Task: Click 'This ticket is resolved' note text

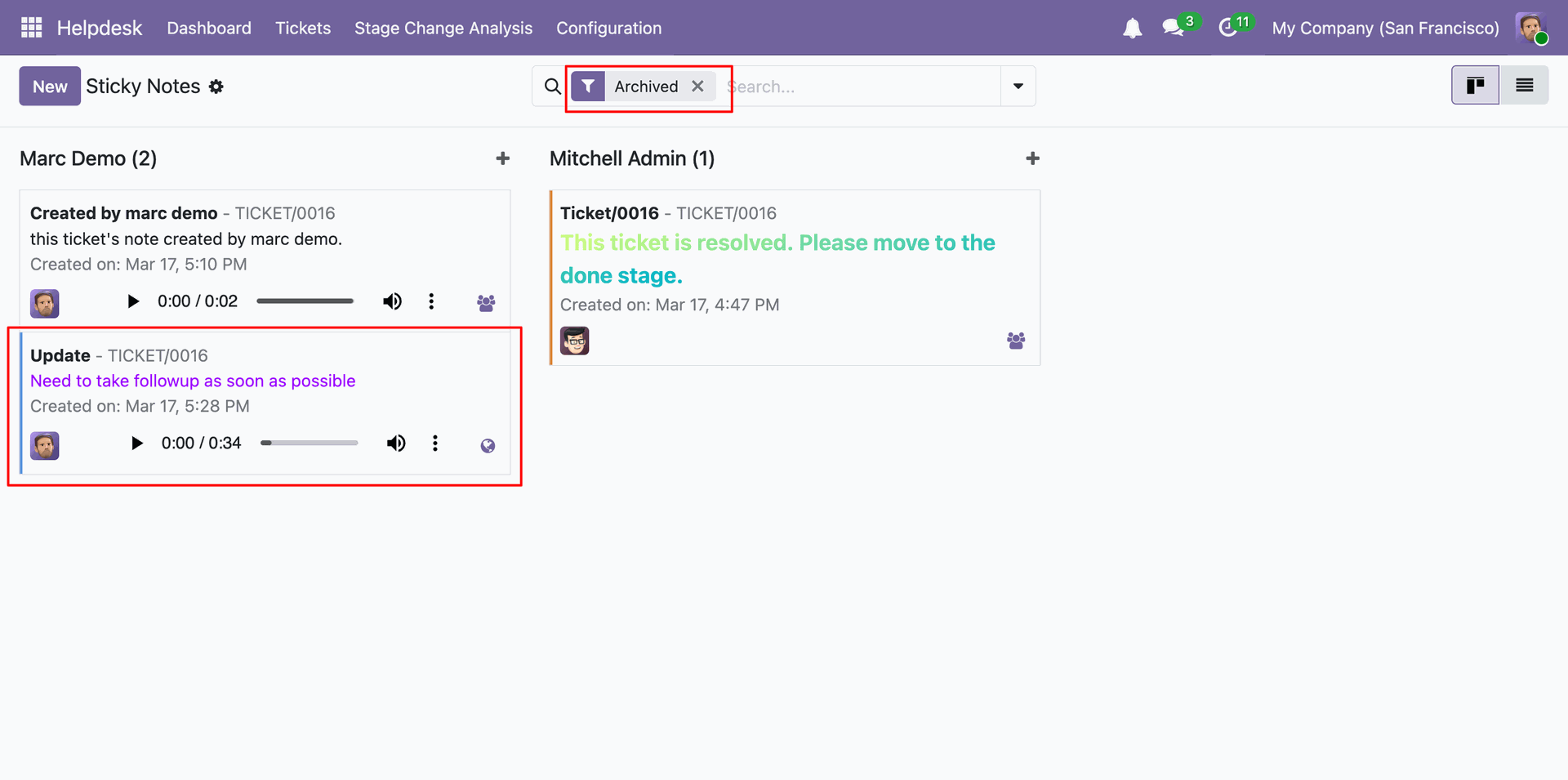Action: 777,259
